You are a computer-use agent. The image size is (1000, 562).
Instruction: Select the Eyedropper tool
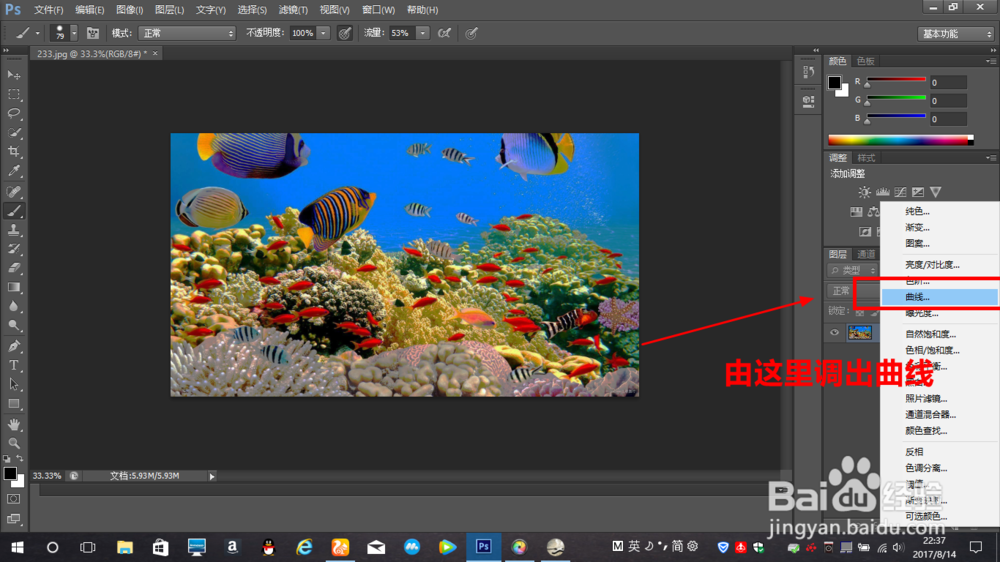pyautogui.click(x=13, y=171)
